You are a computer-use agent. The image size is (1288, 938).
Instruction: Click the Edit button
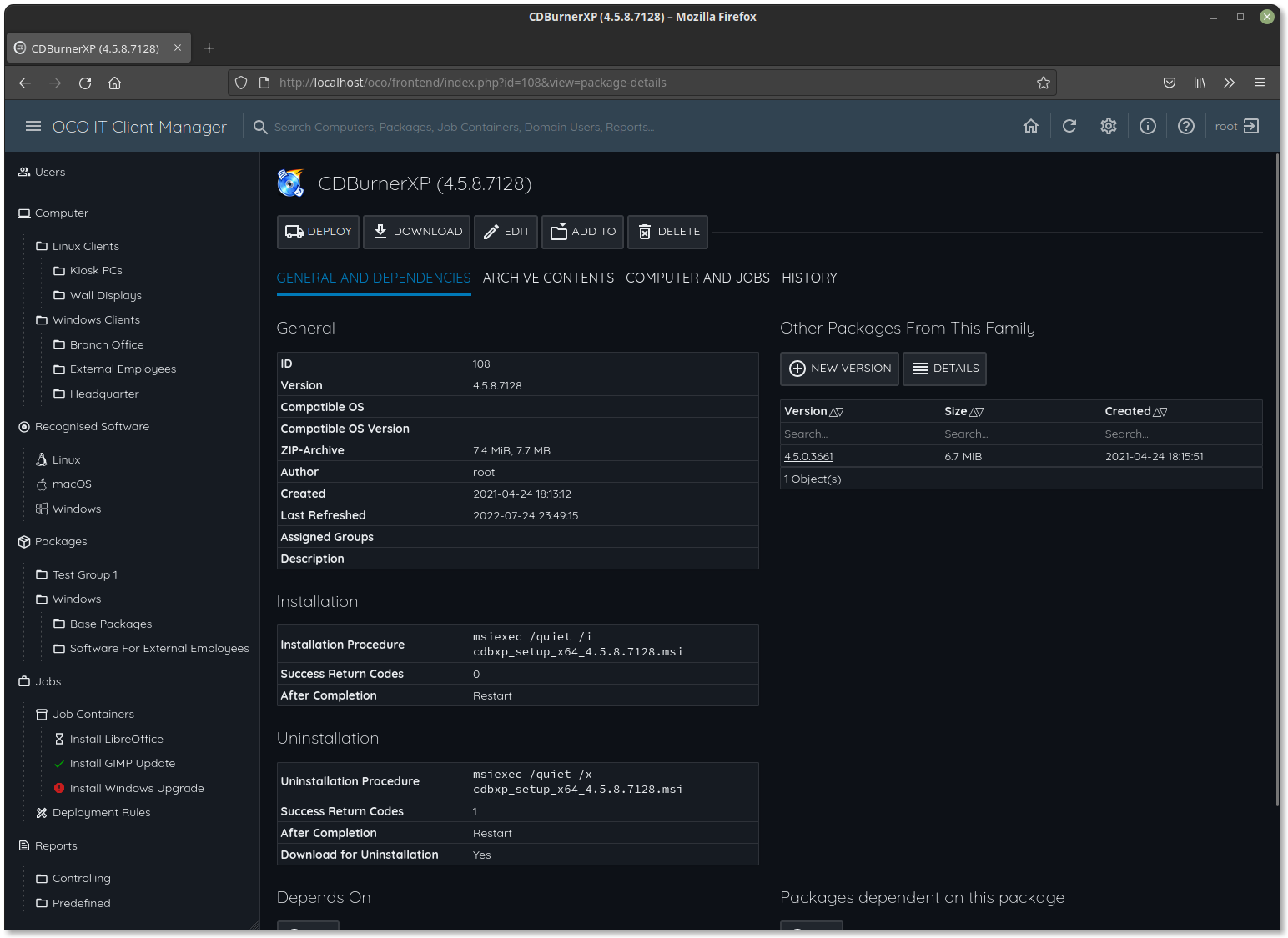coord(506,232)
